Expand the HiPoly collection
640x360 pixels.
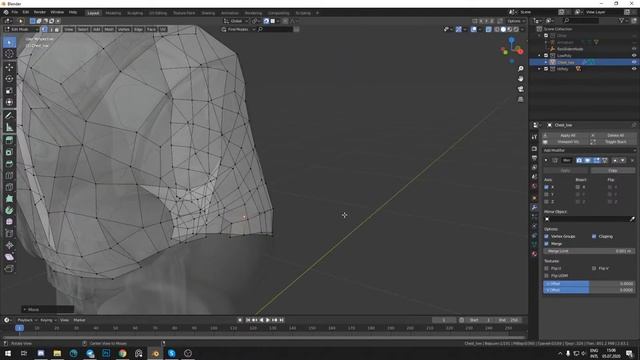[540, 69]
